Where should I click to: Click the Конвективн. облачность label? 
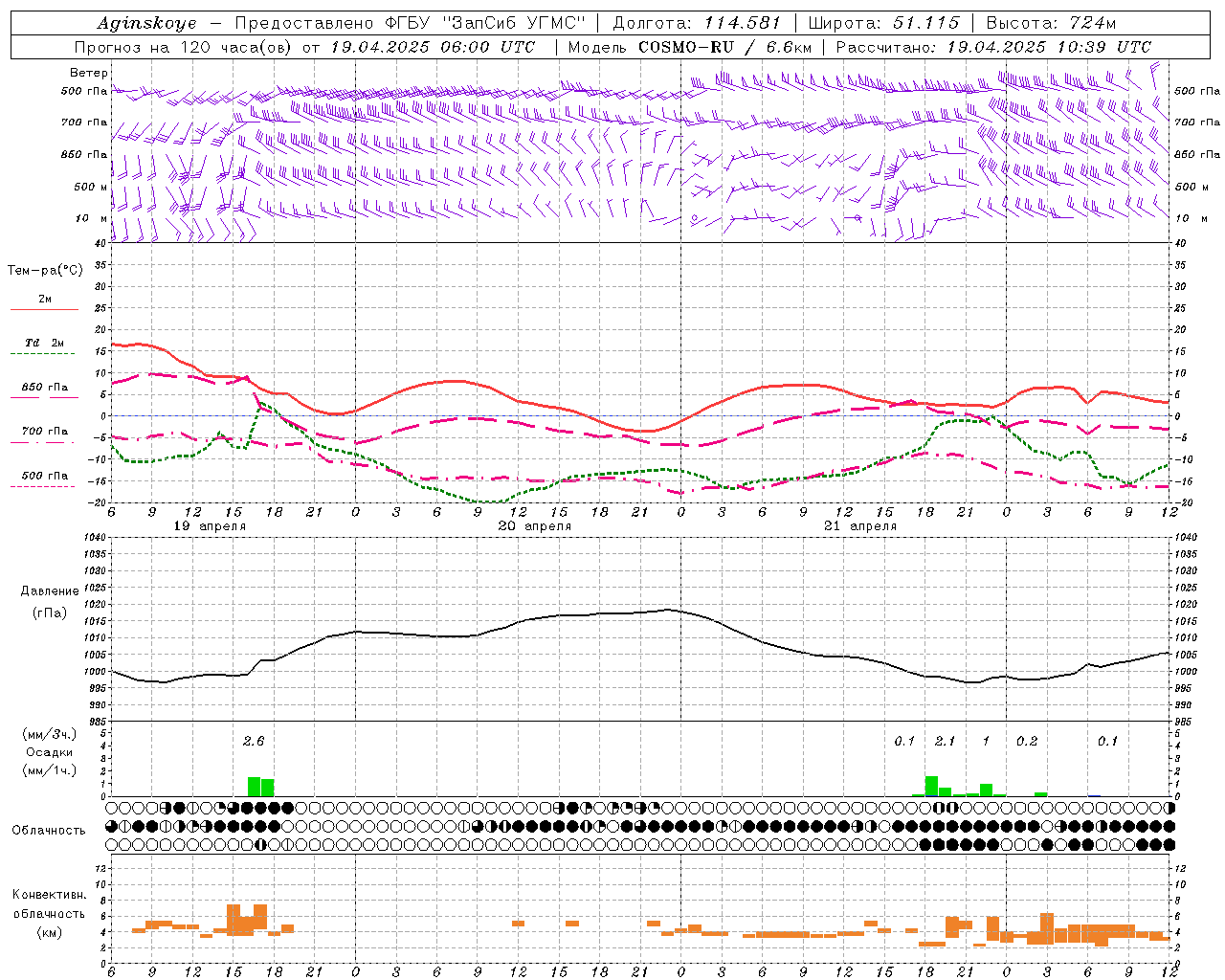(49, 903)
